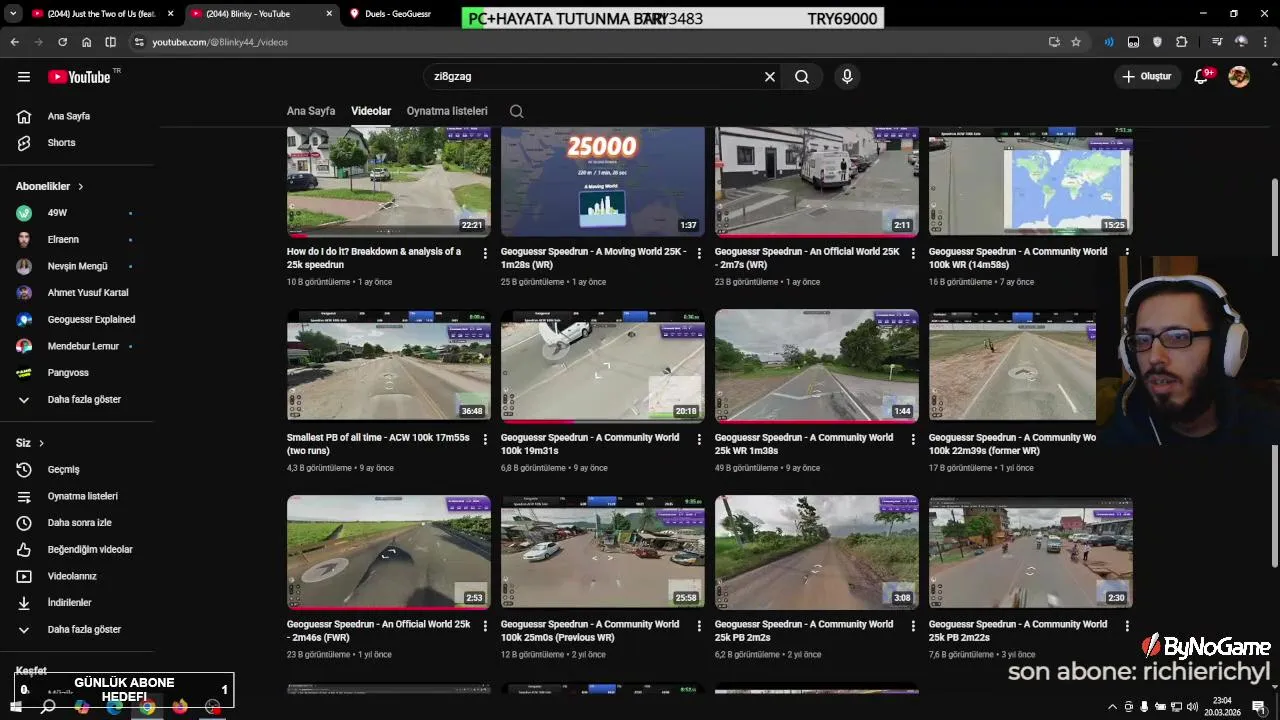Open the taskbar search icon

(48, 707)
